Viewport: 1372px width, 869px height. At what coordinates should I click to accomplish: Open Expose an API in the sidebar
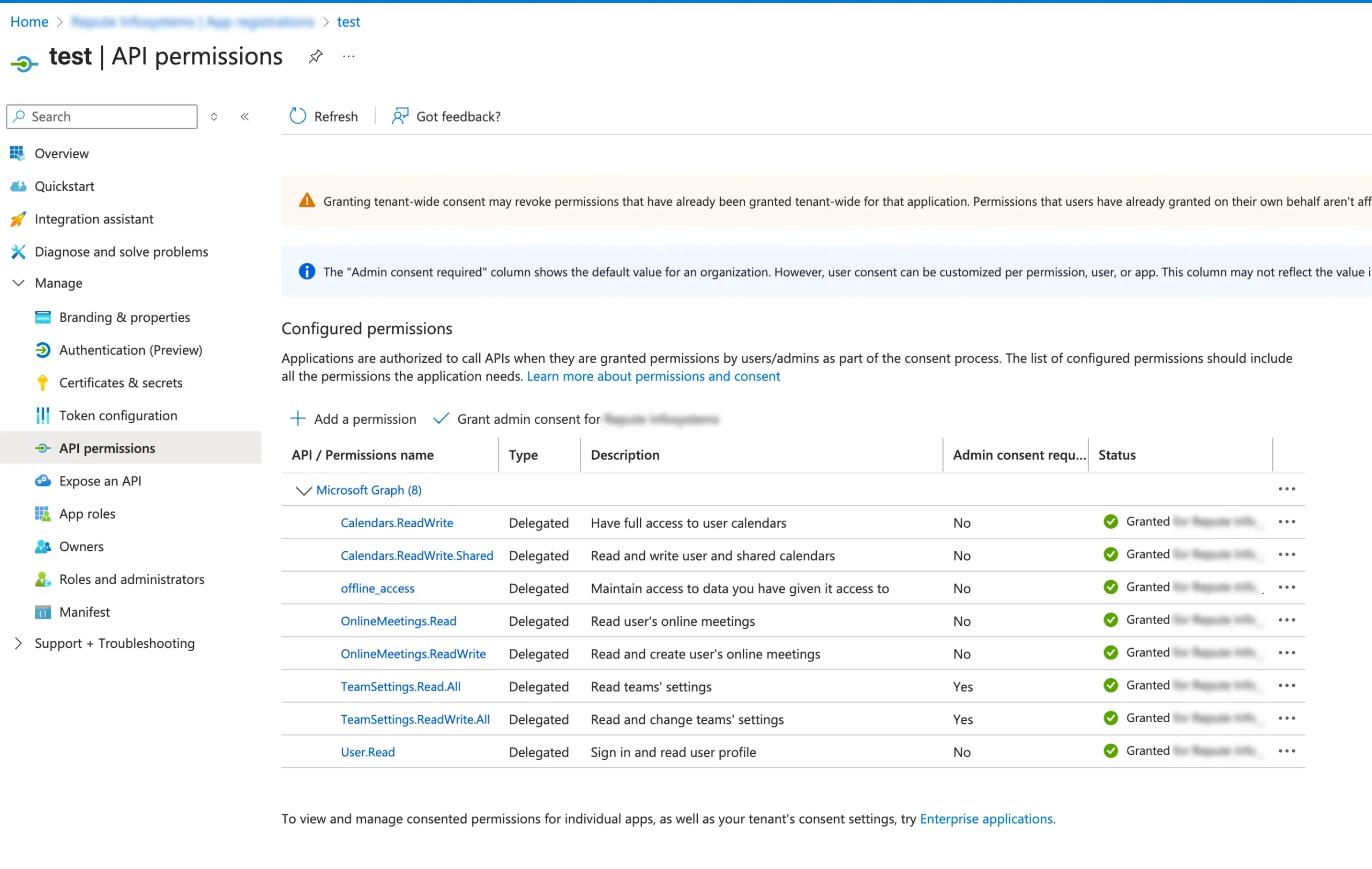pyautogui.click(x=100, y=481)
